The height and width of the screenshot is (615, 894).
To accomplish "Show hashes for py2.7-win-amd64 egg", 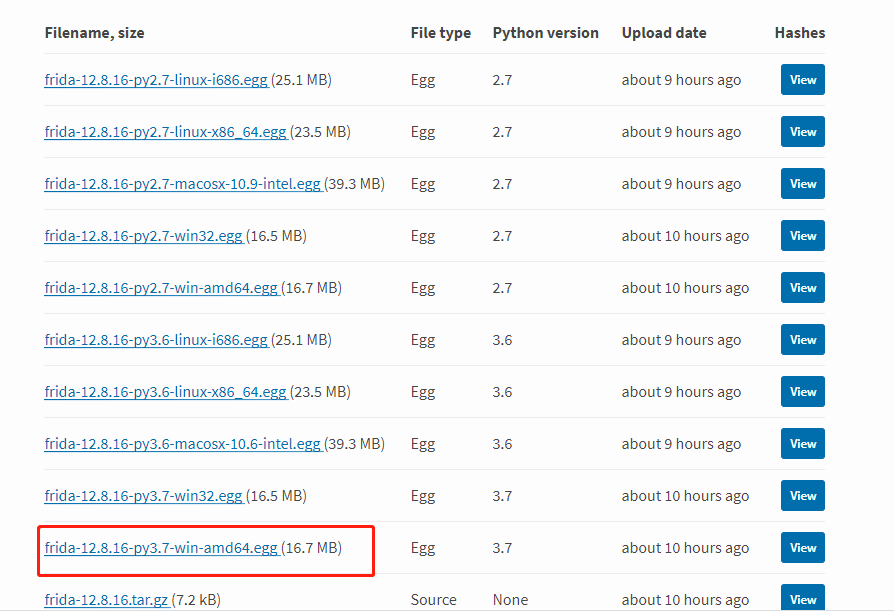I will (x=802, y=288).
